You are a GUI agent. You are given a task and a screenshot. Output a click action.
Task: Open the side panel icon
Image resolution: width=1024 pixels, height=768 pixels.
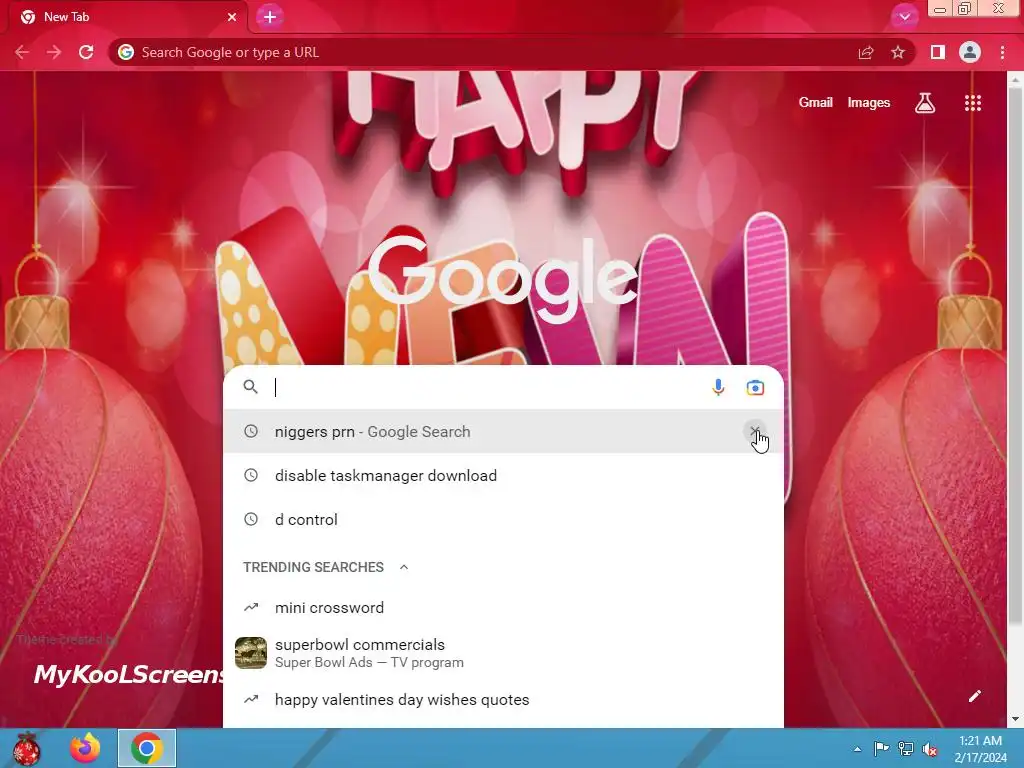click(x=938, y=52)
